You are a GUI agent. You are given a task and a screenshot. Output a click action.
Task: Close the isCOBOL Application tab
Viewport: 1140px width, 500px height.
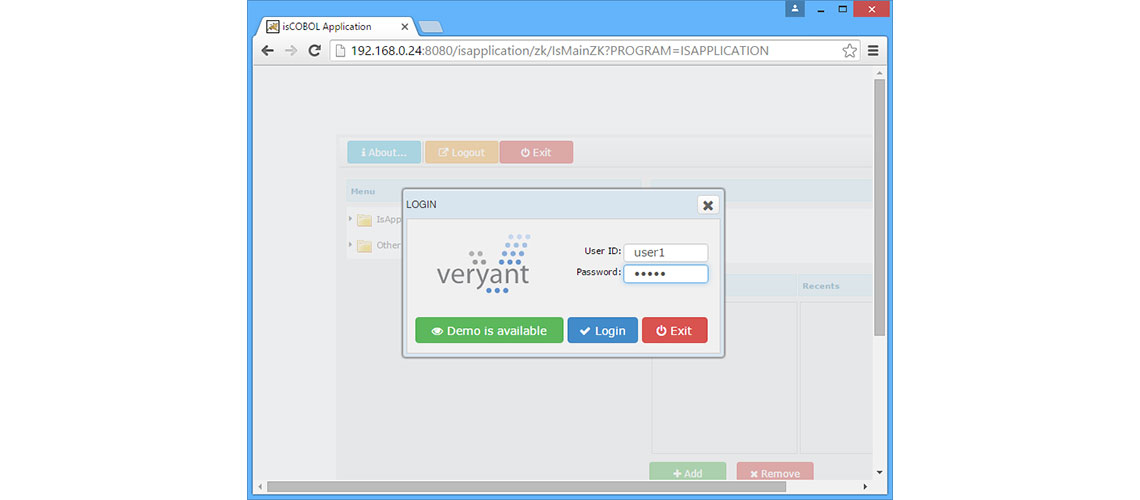pos(405,27)
